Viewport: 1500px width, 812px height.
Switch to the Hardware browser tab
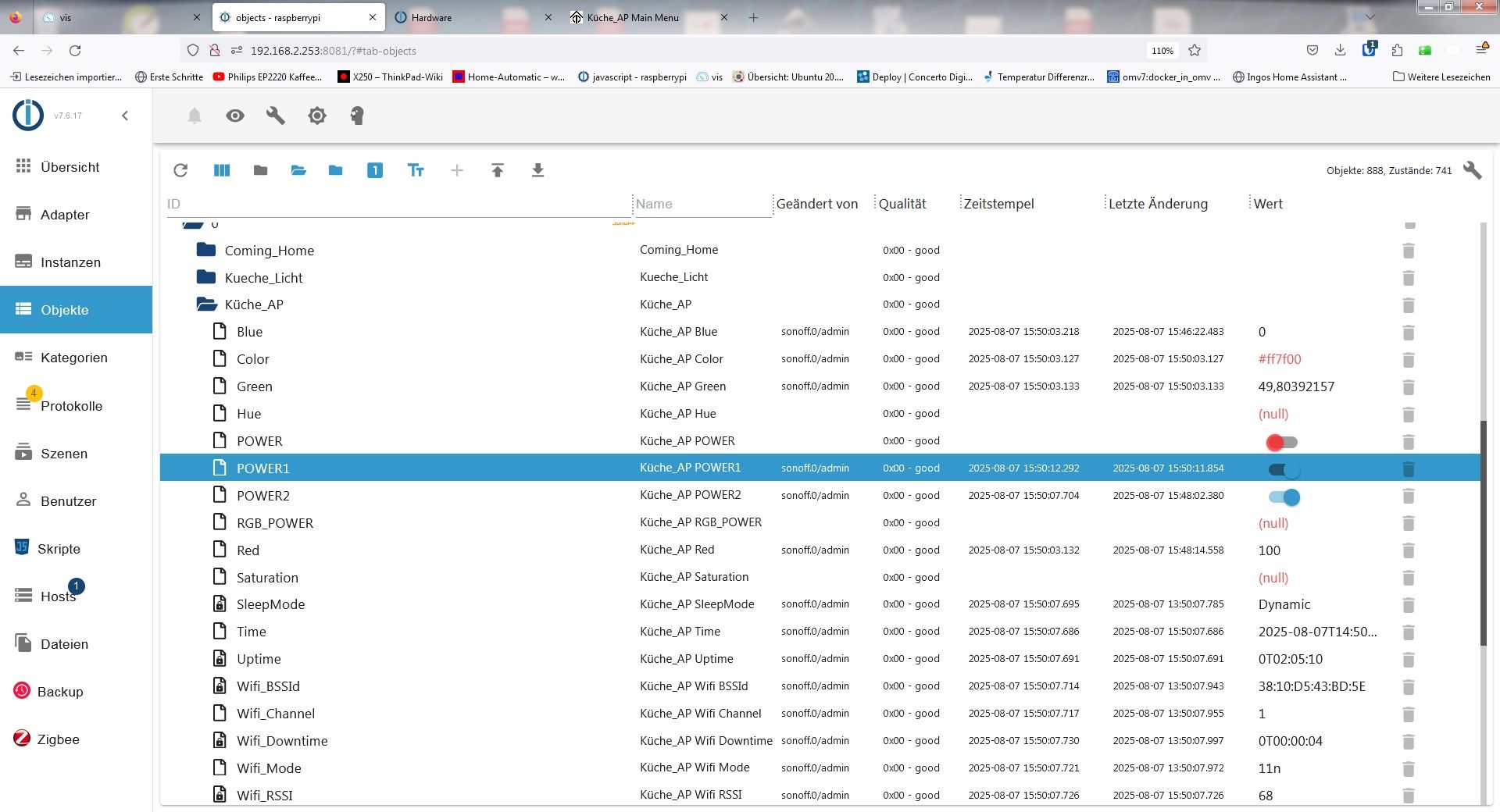(473, 17)
